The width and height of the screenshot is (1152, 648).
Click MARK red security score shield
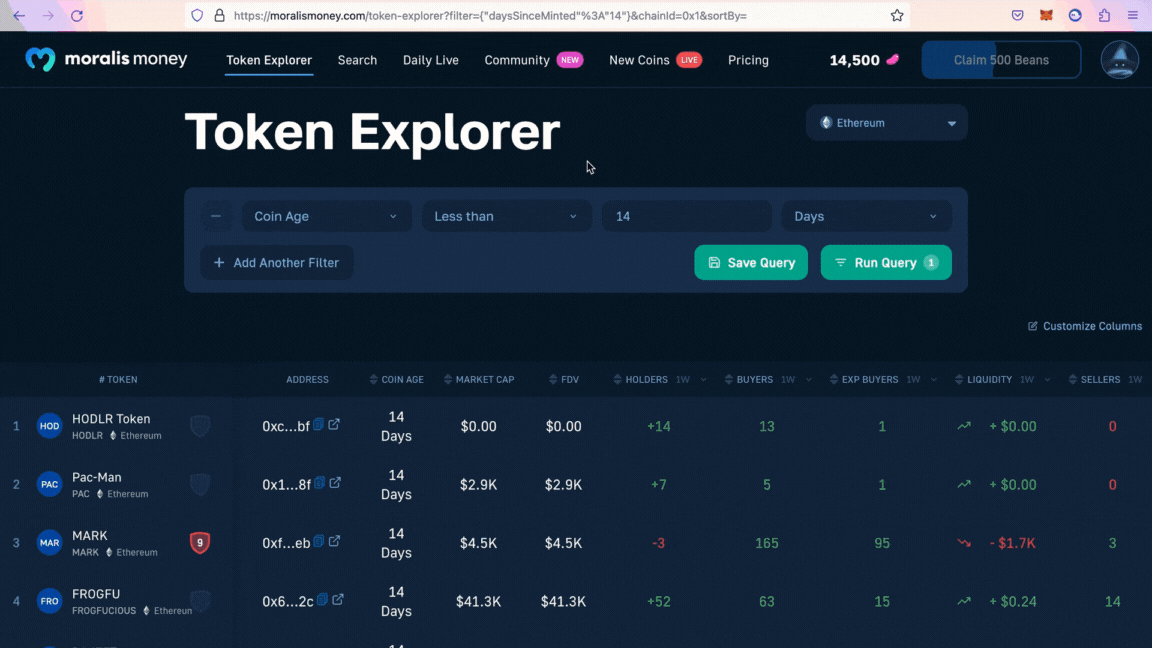200,542
